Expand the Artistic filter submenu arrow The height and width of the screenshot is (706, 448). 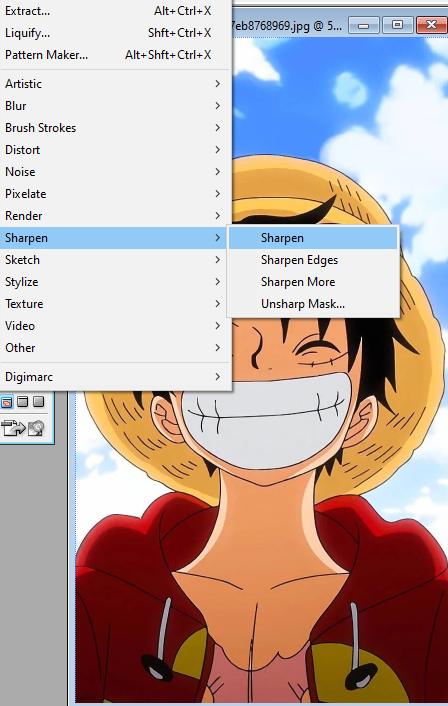[x=217, y=84]
